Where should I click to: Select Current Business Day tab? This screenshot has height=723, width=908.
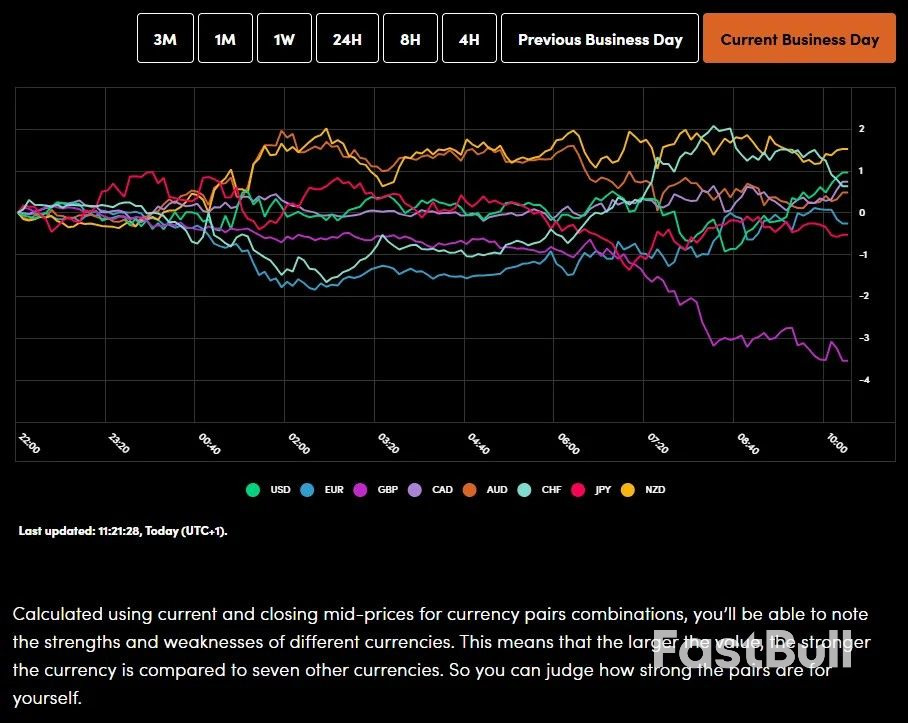[799, 38]
